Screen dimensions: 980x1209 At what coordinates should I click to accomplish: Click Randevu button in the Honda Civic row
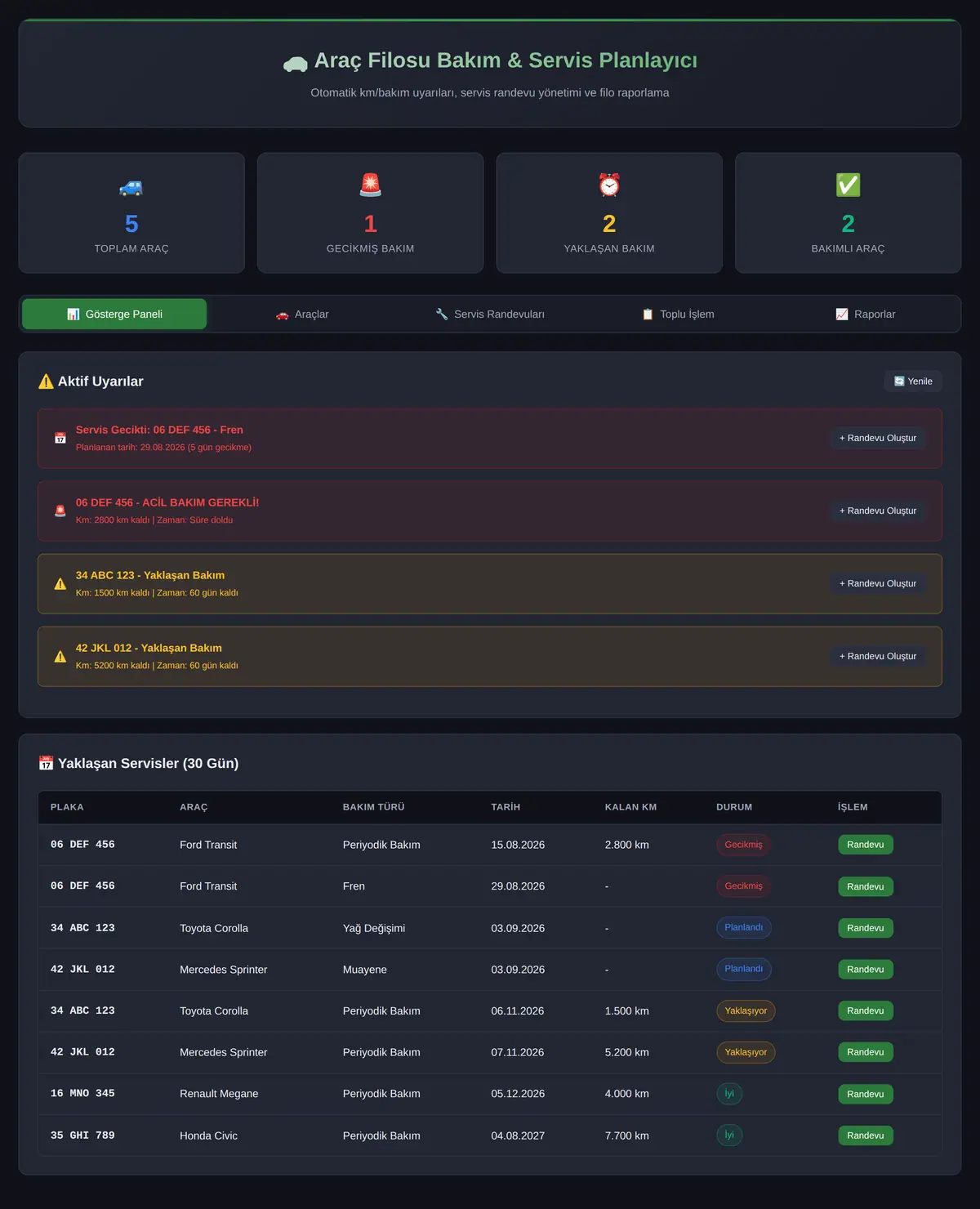point(866,1135)
